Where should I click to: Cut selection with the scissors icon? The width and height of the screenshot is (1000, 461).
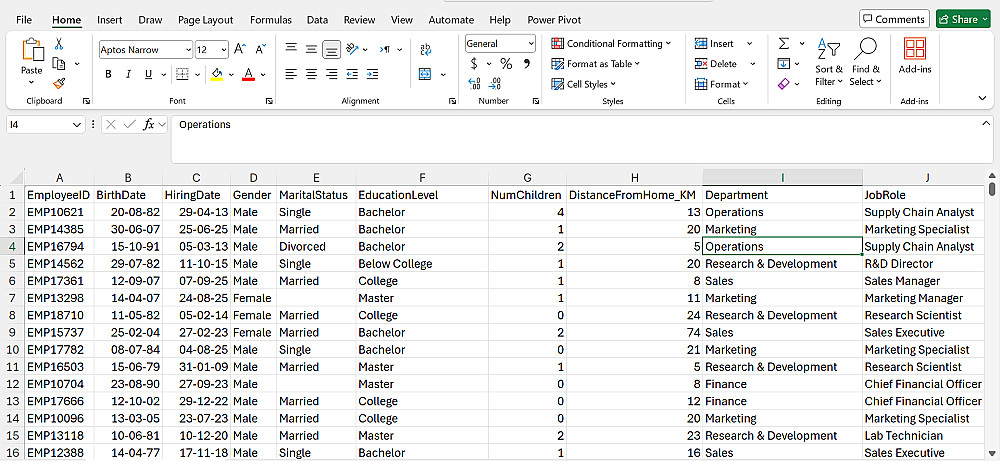point(59,44)
